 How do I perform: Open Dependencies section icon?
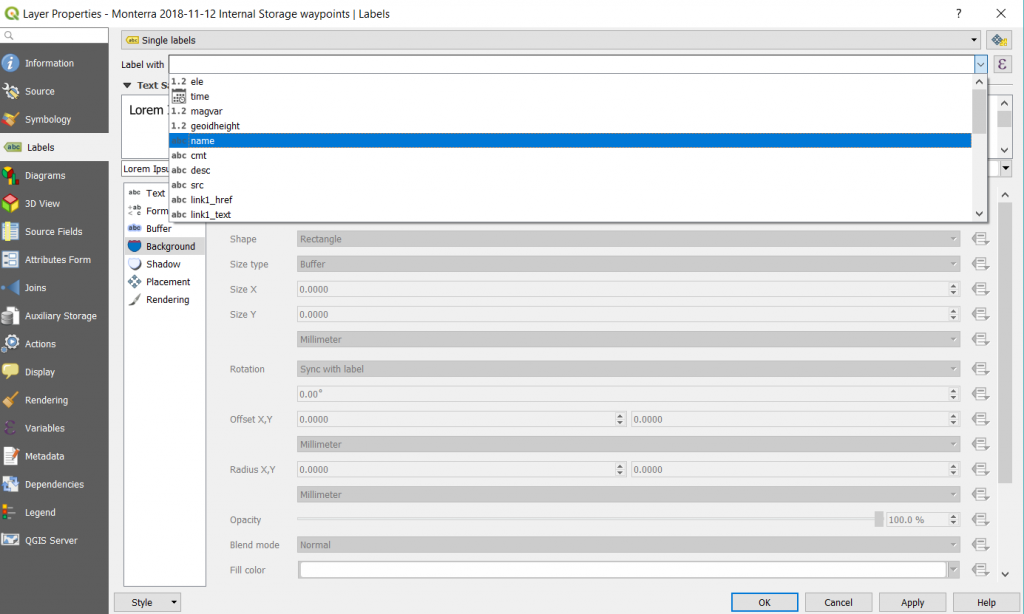pos(10,484)
